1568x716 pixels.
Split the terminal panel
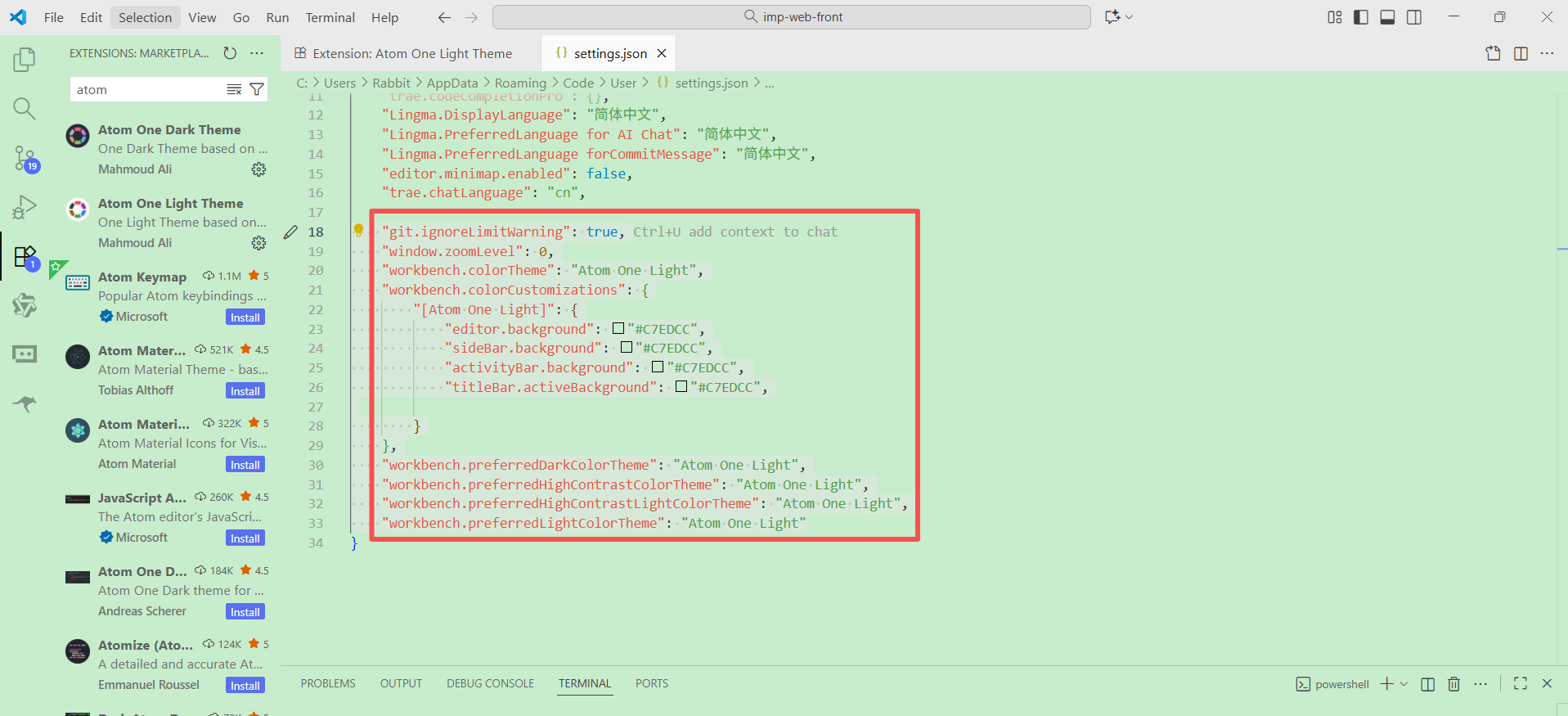point(1427,684)
